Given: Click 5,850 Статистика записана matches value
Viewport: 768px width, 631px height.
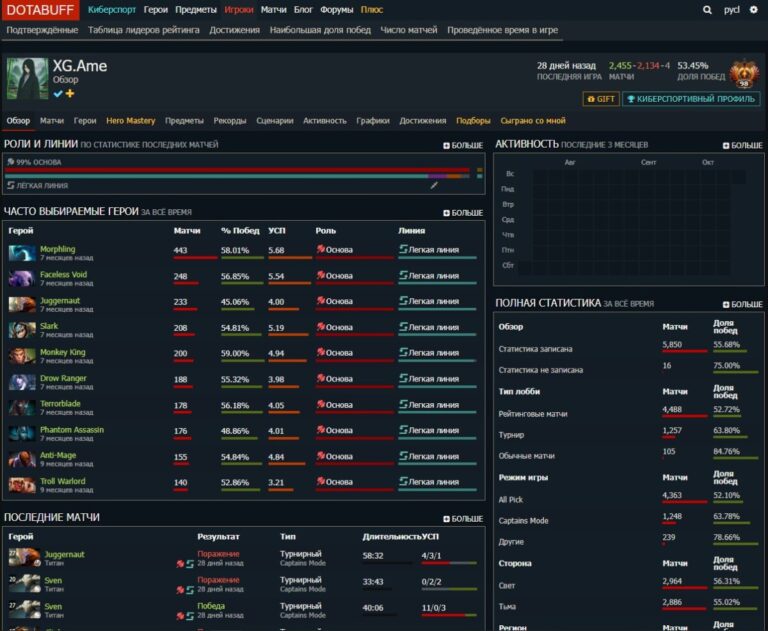Looking at the screenshot, I should (x=672, y=344).
